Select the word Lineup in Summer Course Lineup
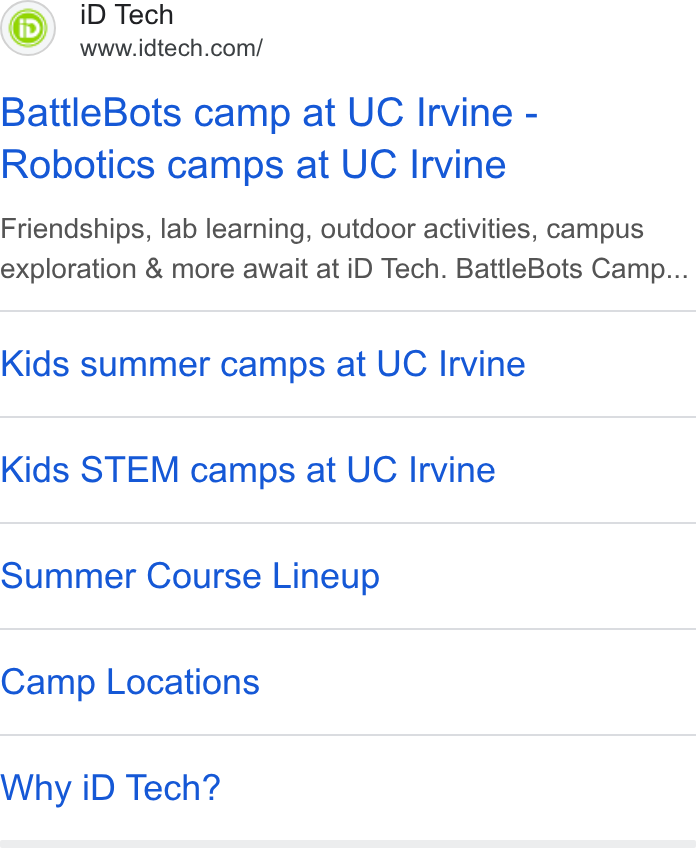The image size is (696, 848). coord(326,577)
